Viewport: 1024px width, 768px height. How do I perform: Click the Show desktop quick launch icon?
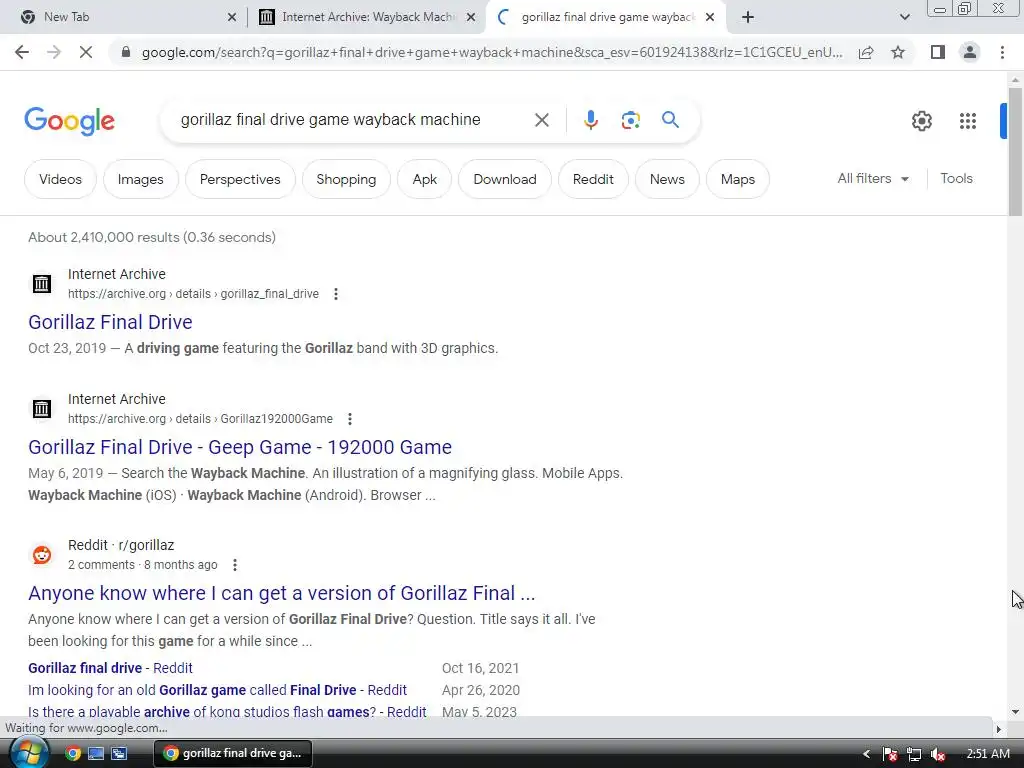[x=96, y=753]
